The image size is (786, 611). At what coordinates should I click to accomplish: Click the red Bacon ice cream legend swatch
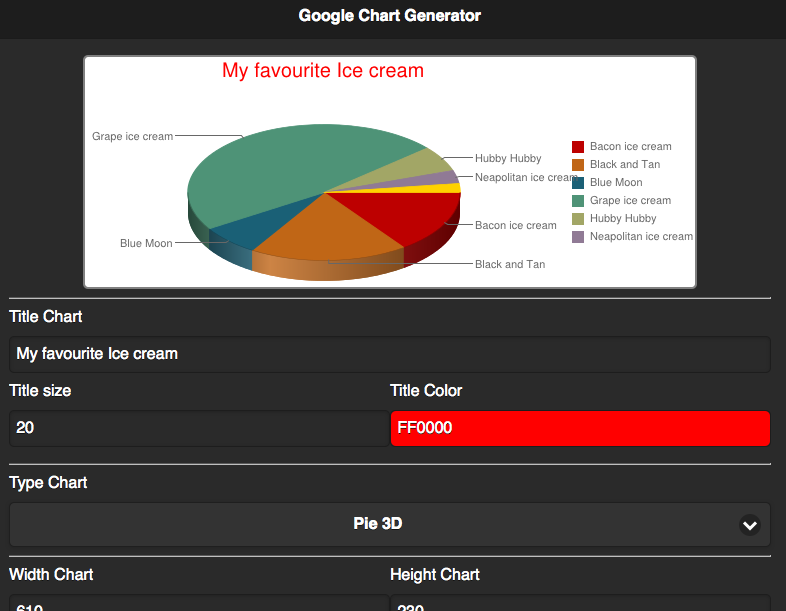click(x=577, y=147)
